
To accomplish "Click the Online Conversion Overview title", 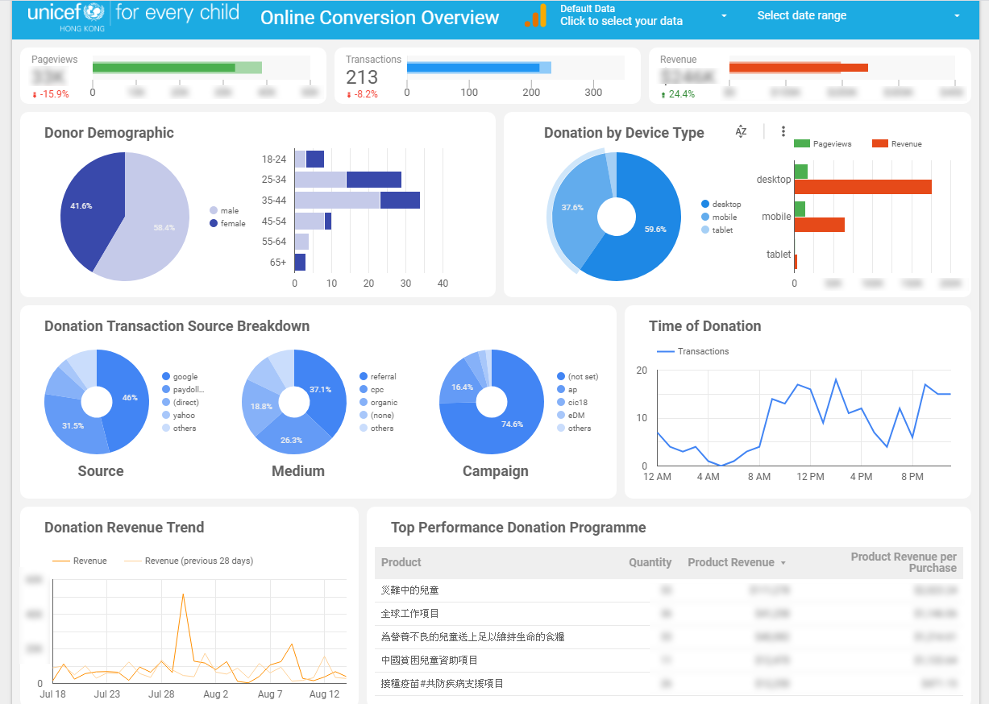I will [x=379, y=18].
